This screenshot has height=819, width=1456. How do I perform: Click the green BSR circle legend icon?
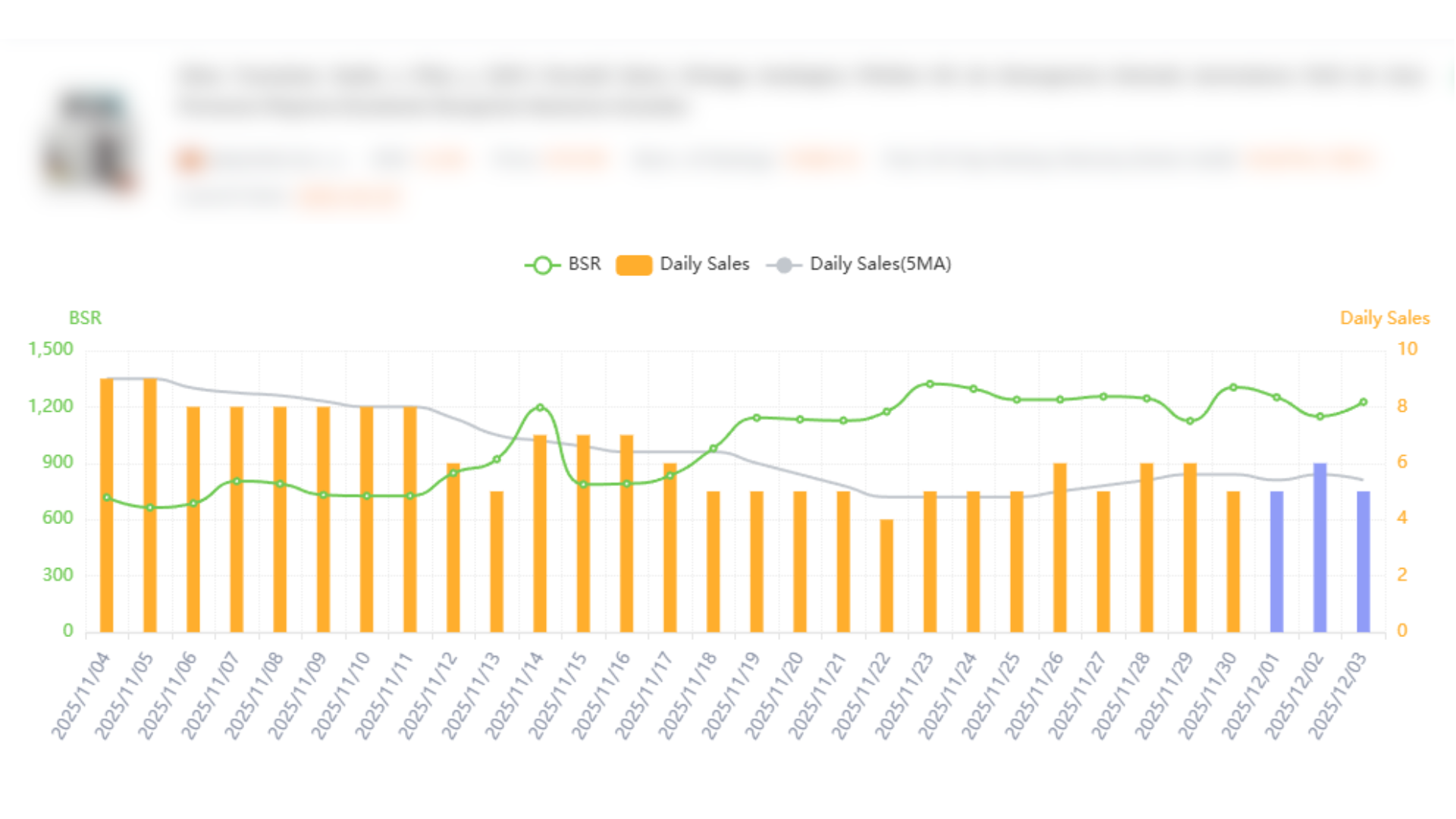(541, 265)
